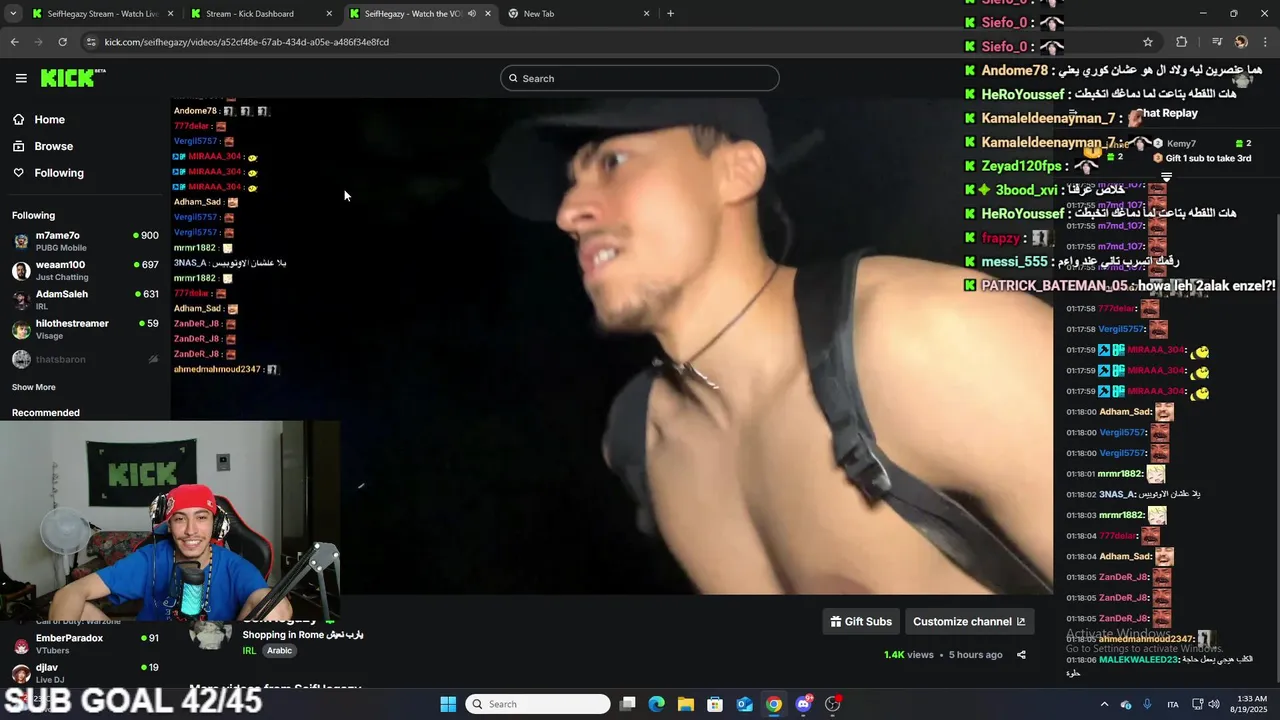Go to Home in sidebar
Viewport: 1280px width, 720px height.
49,119
